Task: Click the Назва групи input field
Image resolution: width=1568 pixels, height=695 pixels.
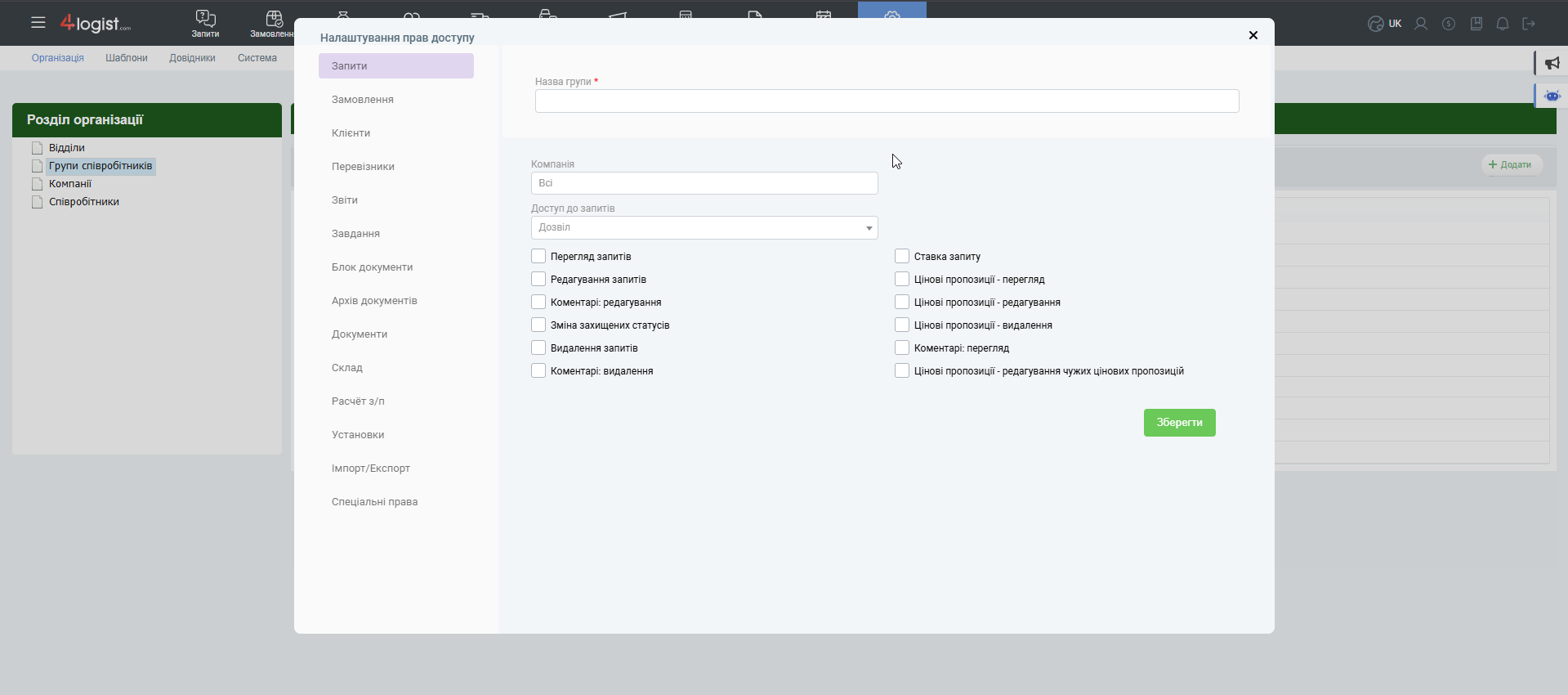Action: click(x=887, y=101)
